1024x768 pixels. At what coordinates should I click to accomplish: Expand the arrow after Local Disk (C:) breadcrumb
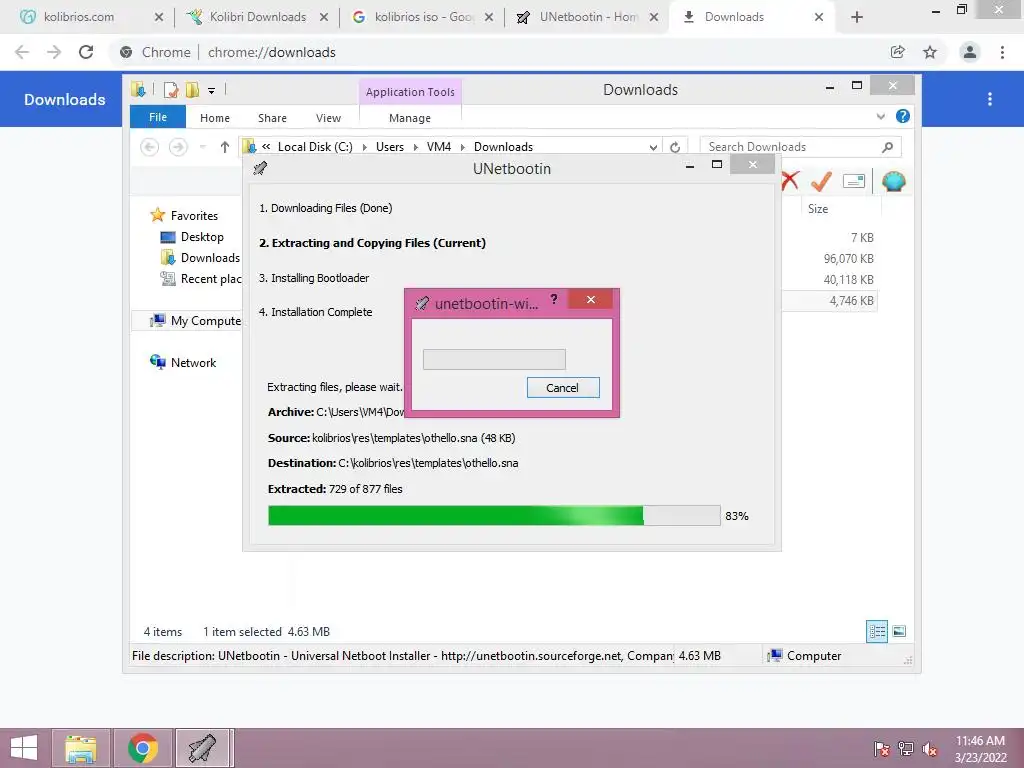[364, 148]
